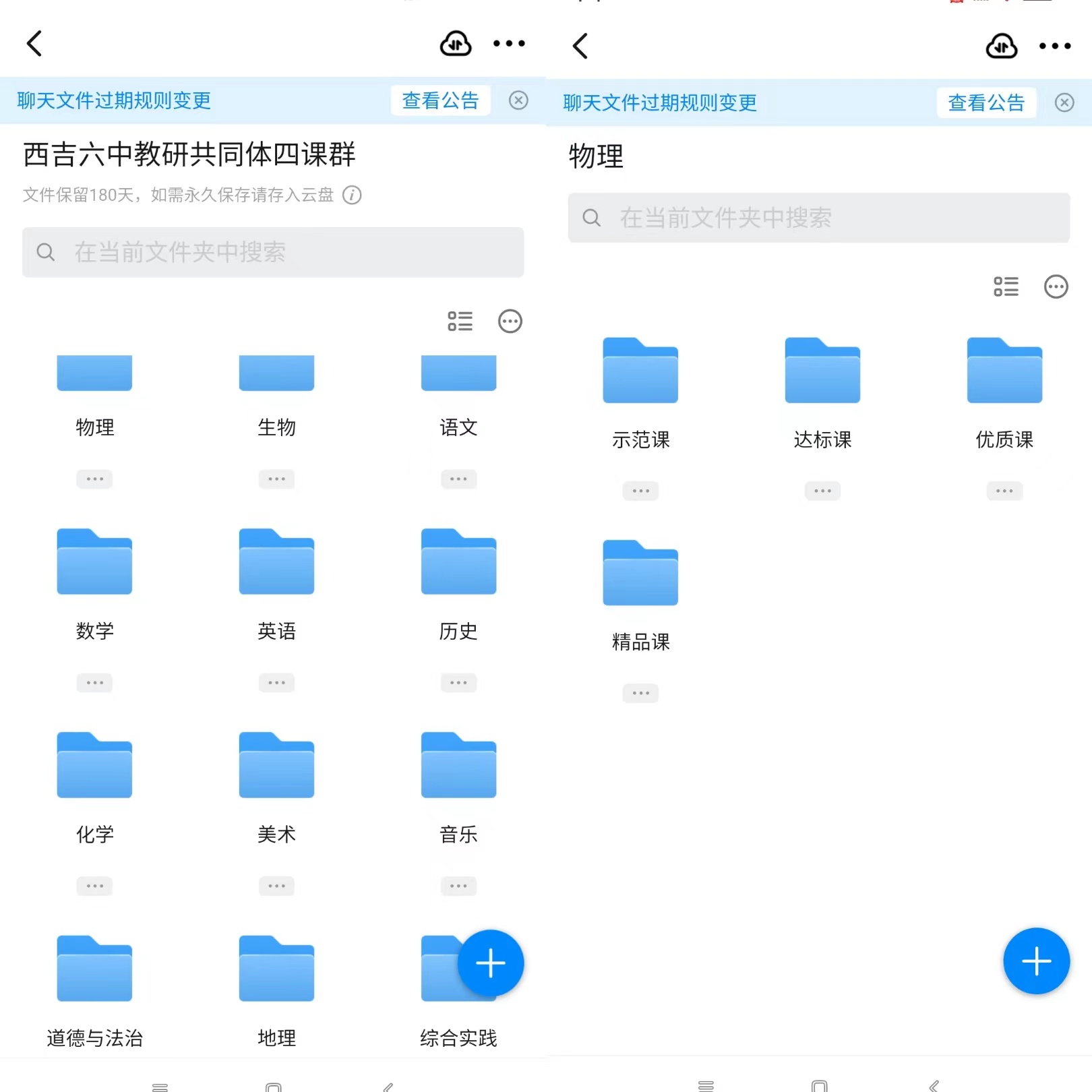Open the 达标课 folder
This screenshot has height=1092, width=1092.
tap(822, 371)
